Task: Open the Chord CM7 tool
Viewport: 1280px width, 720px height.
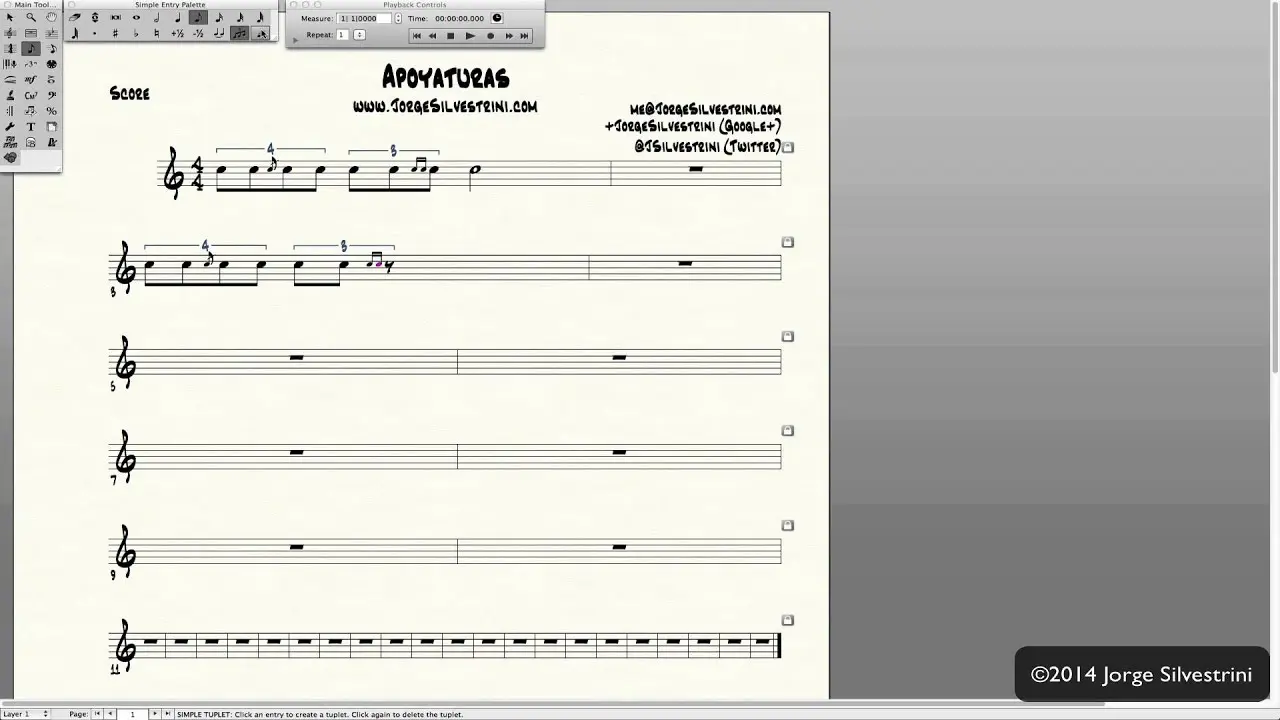Action: click(31, 96)
